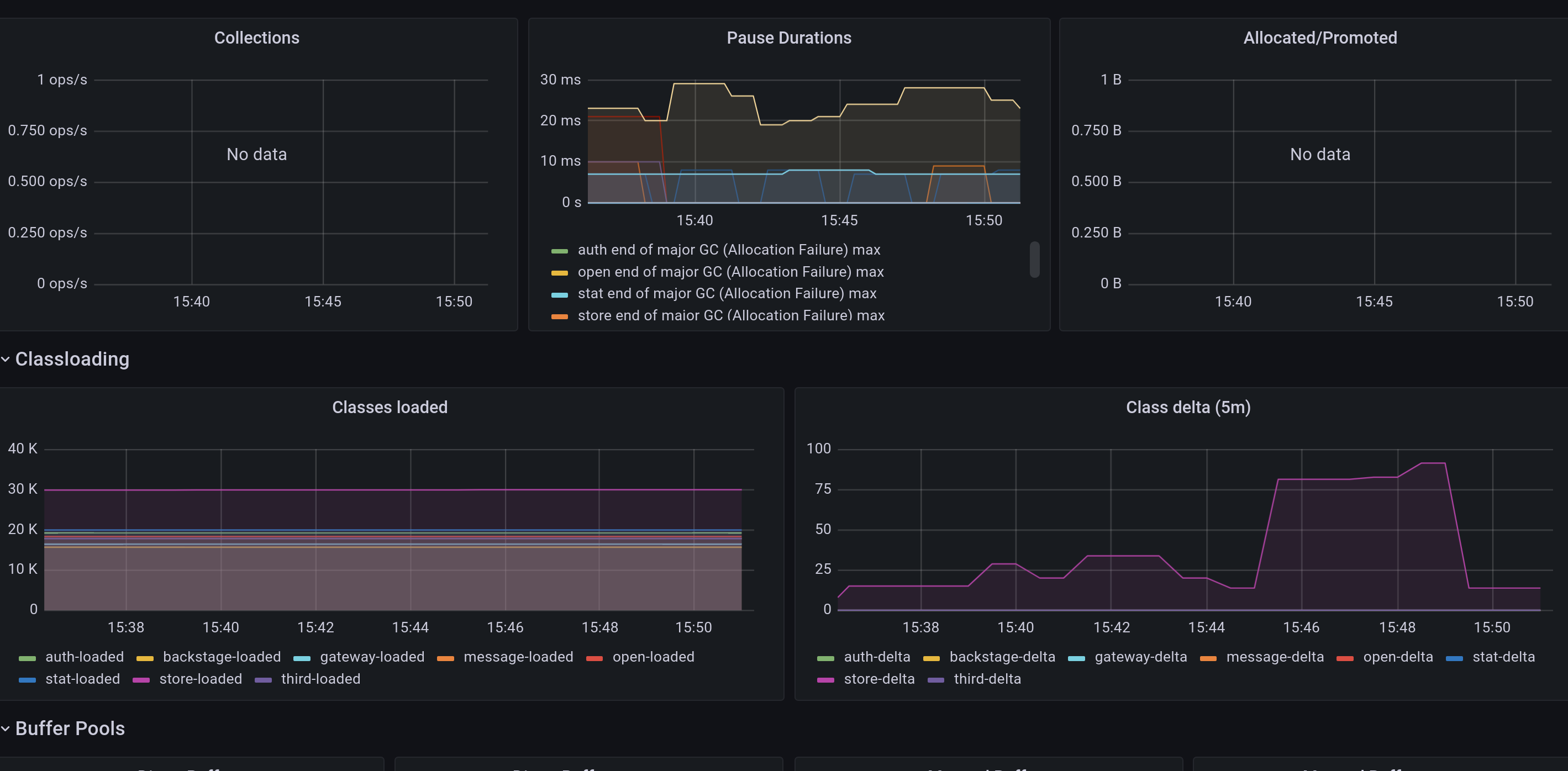Collapse the Buffer Pools row chevron
Viewport: 1568px width, 771px height.
[x=6, y=729]
